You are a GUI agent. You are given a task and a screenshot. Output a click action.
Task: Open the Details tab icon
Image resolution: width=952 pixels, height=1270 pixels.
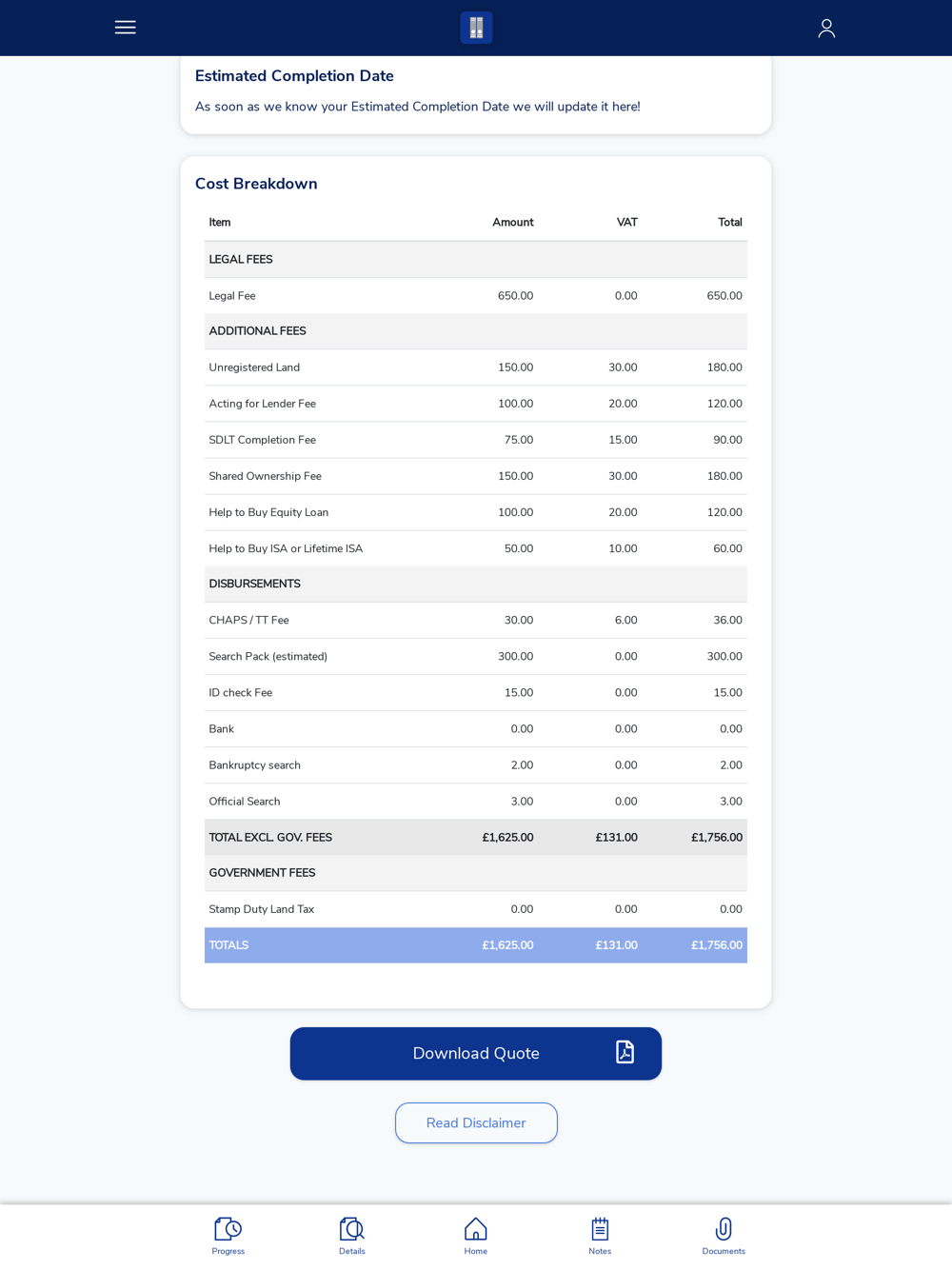352,1228
